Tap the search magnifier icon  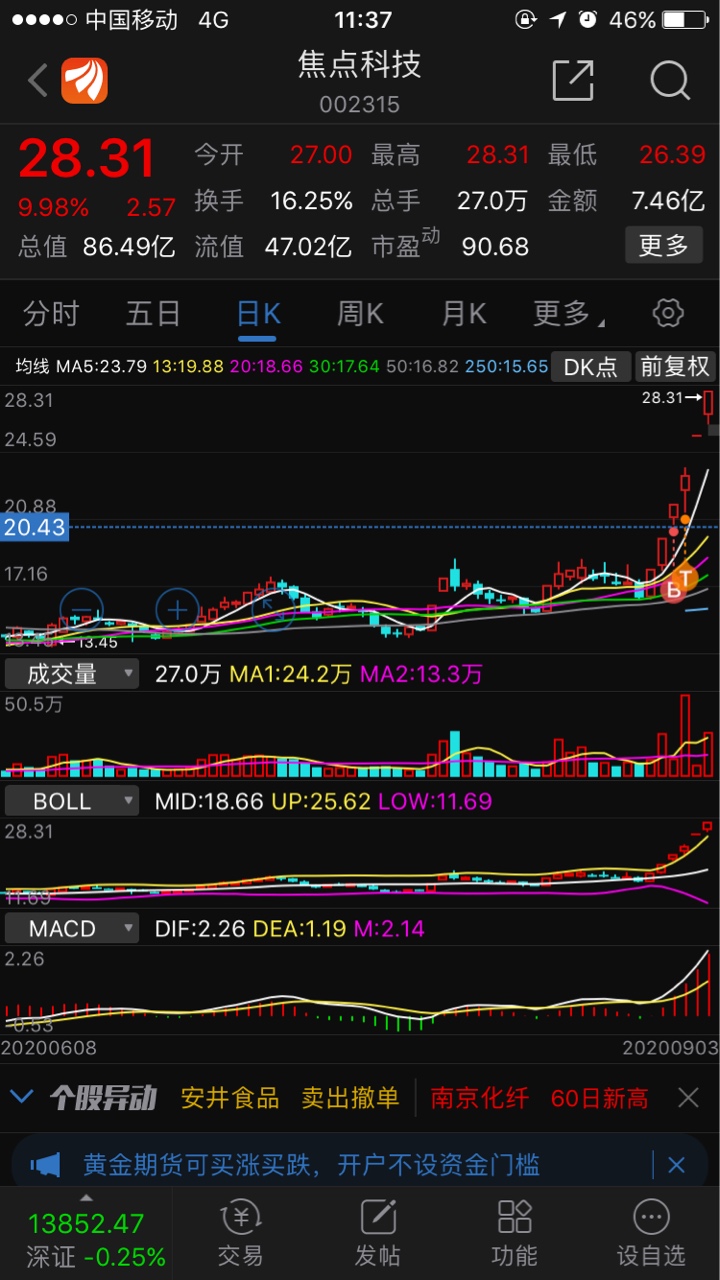click(669, 81)
